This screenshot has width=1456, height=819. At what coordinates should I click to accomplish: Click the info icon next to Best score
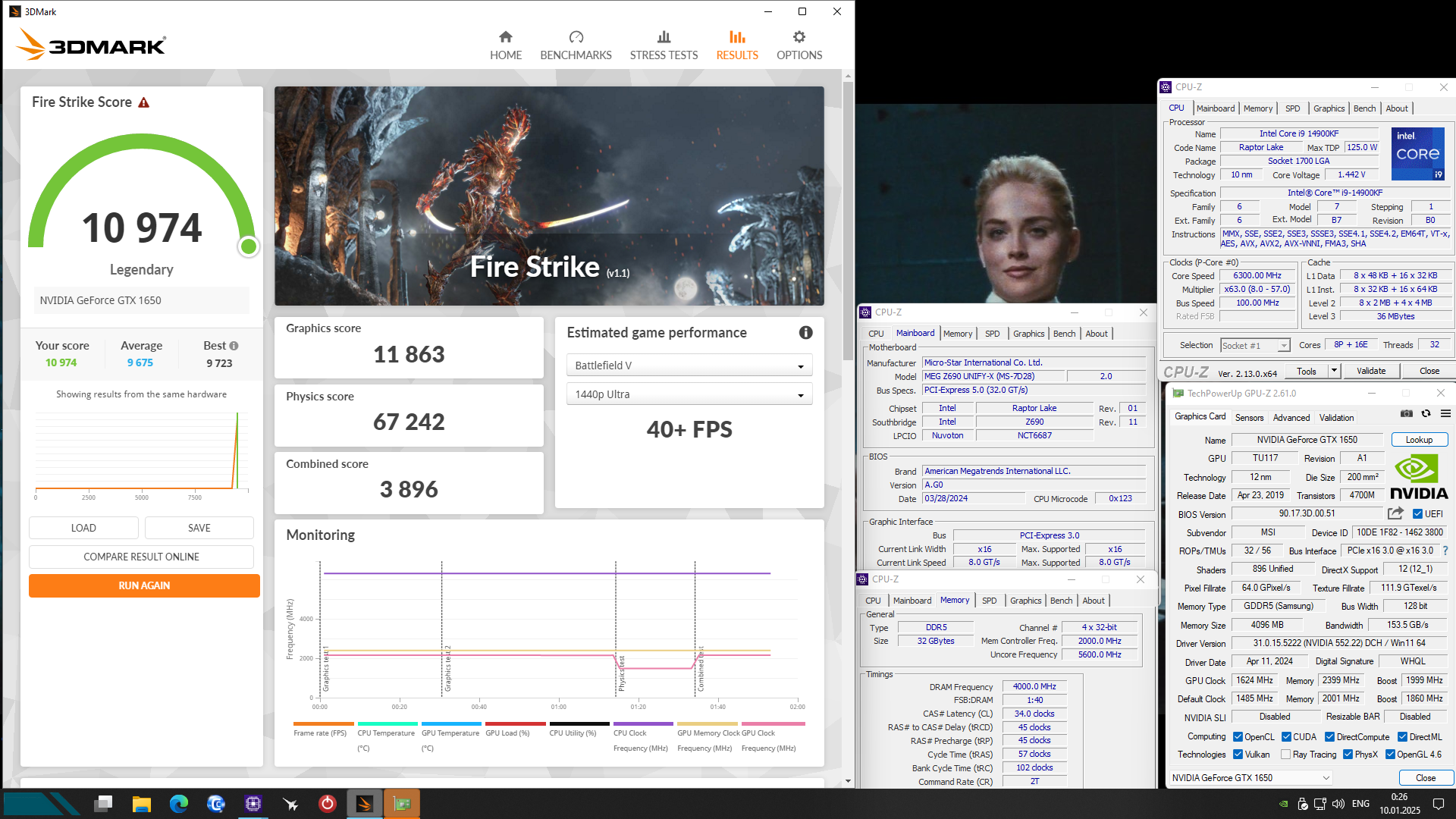[x=234, y=346]
